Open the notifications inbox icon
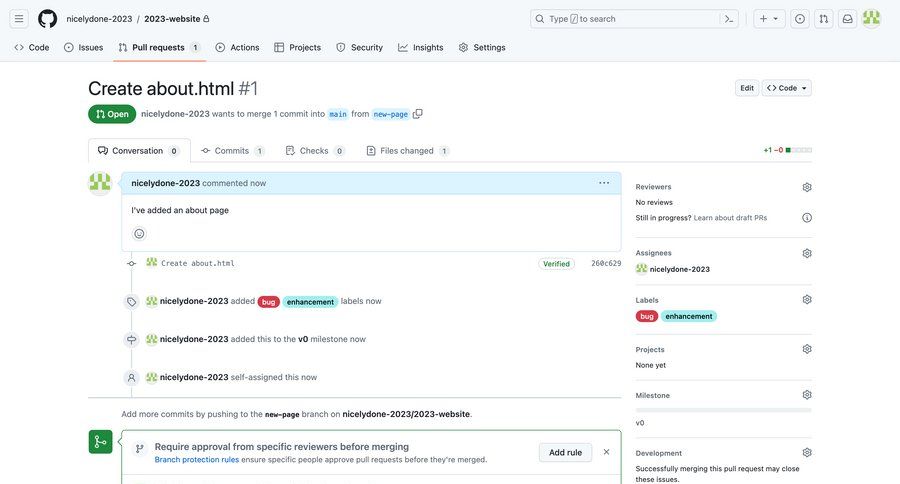 [x=848, y=19]
